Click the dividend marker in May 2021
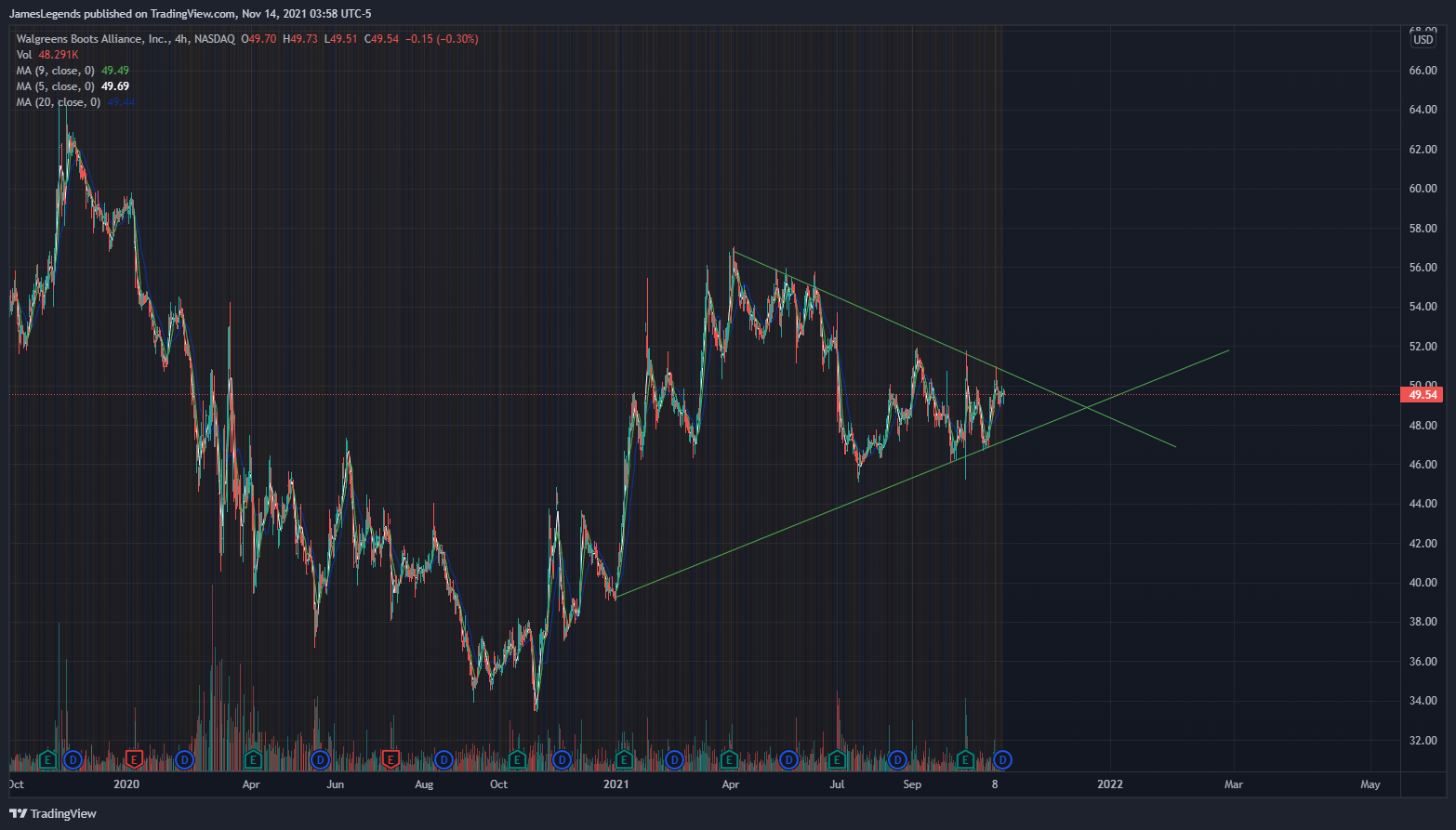Image resolution: width=1456 pixels, height=830 pixels. click(789, 760)
